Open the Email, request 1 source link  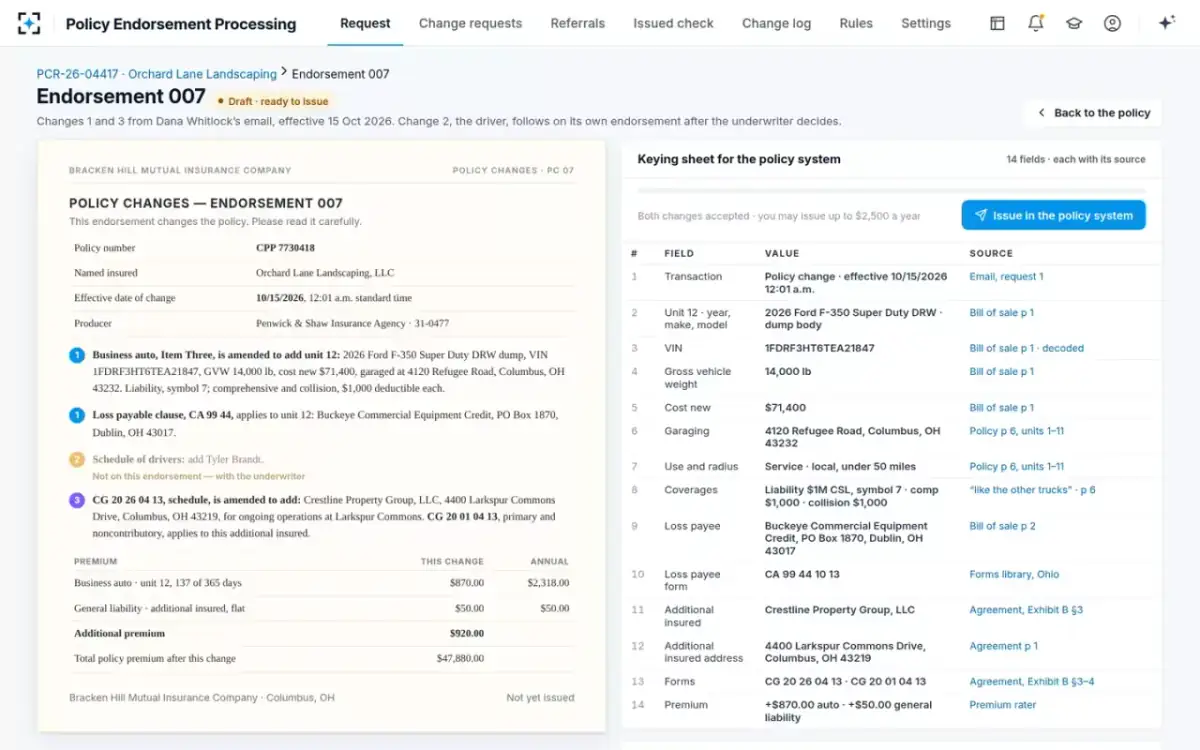coord(1006,276)
